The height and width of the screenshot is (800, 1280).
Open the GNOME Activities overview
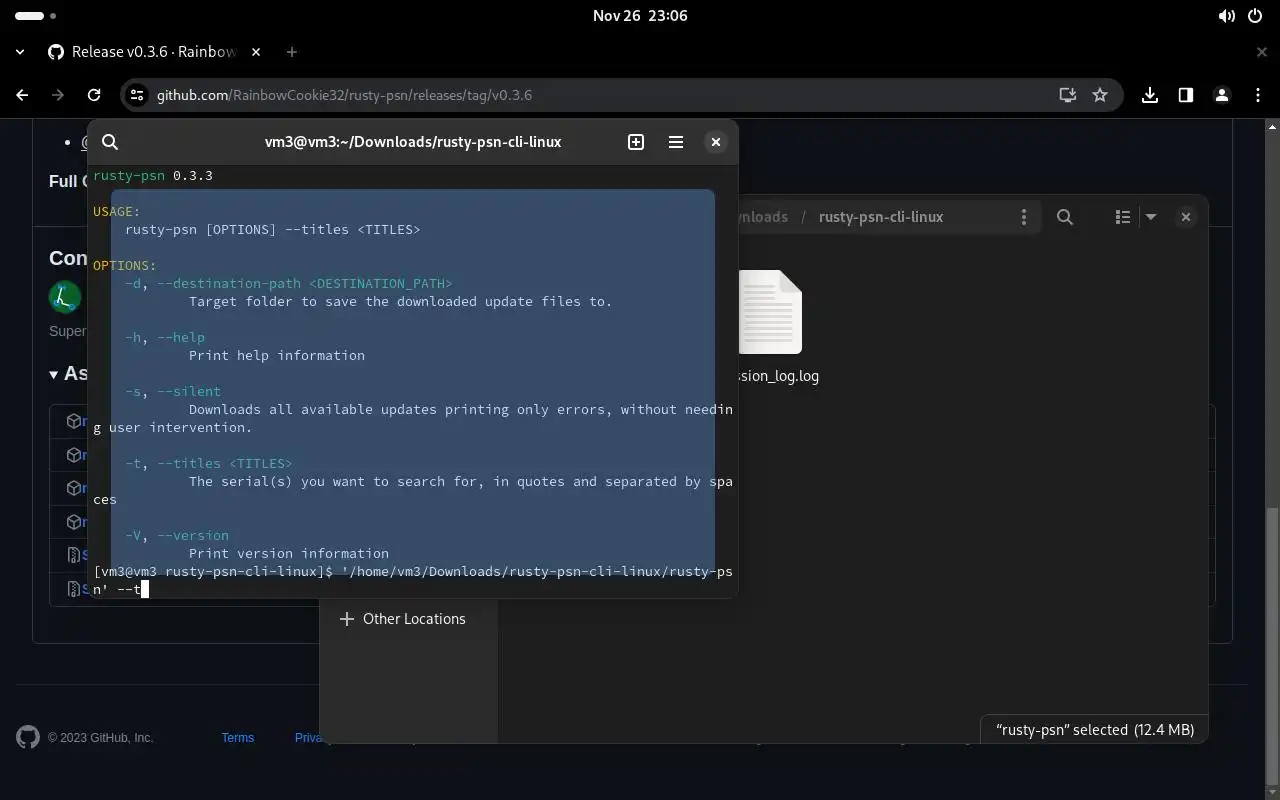[36, 16]
